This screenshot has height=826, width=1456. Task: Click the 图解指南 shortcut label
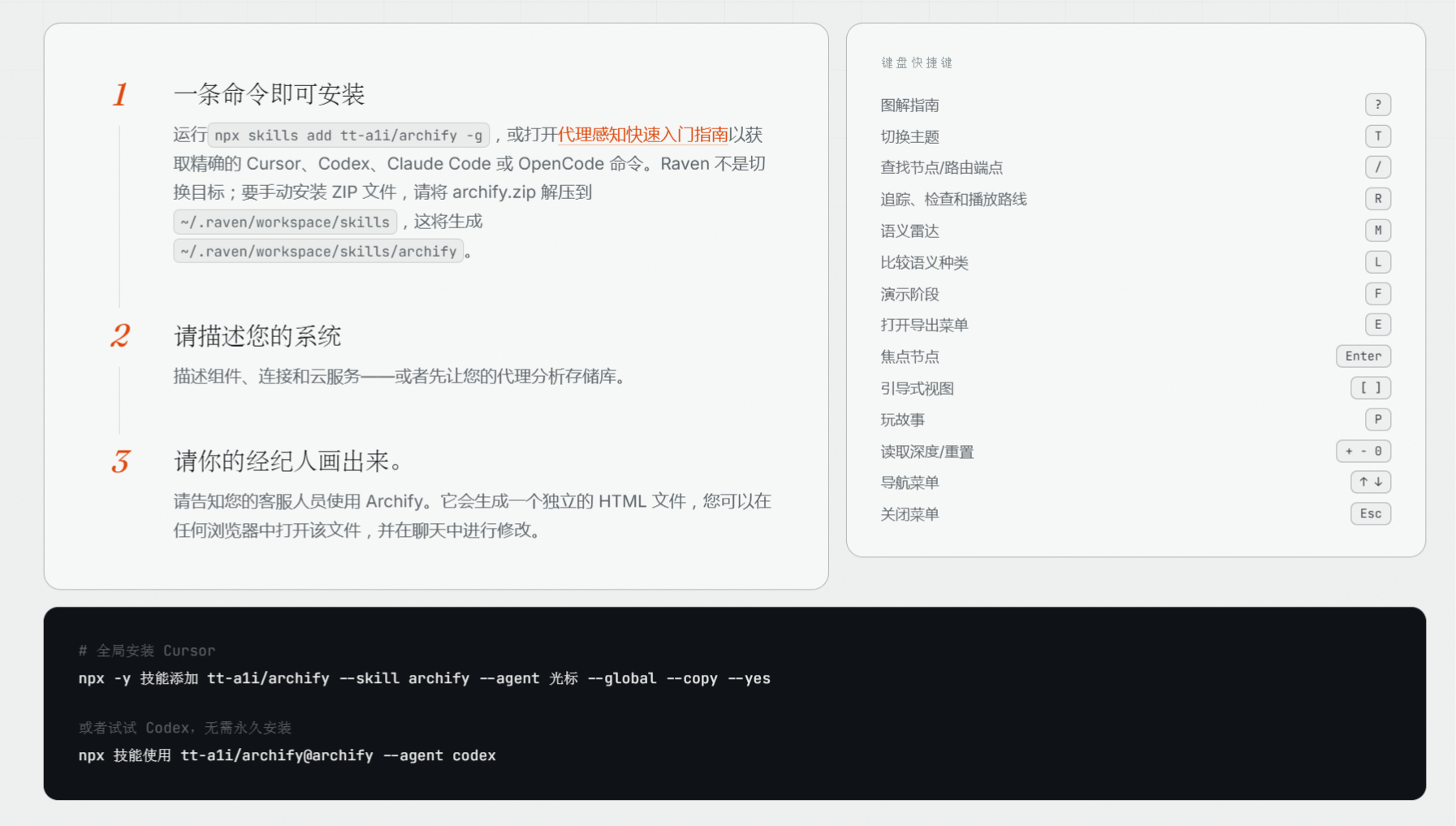[x=910, y=105]
